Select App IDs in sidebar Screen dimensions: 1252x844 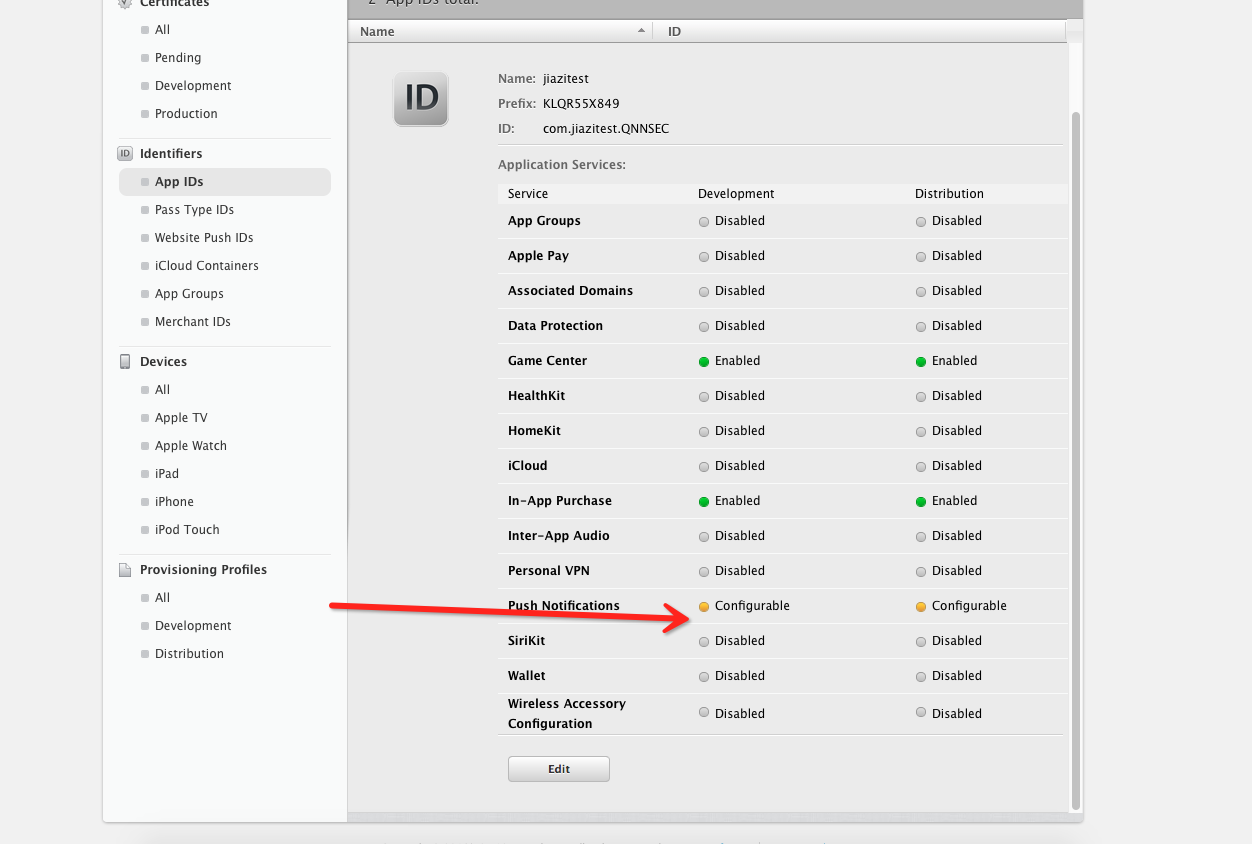(225, 182)
